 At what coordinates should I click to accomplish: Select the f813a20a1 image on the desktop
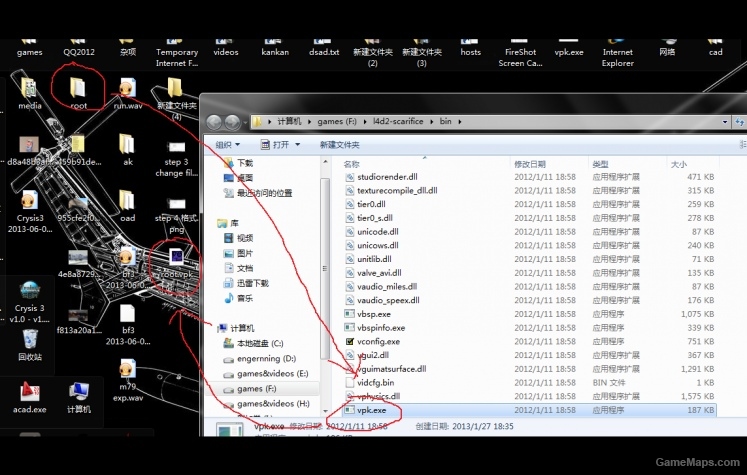(x=79, y=320)
